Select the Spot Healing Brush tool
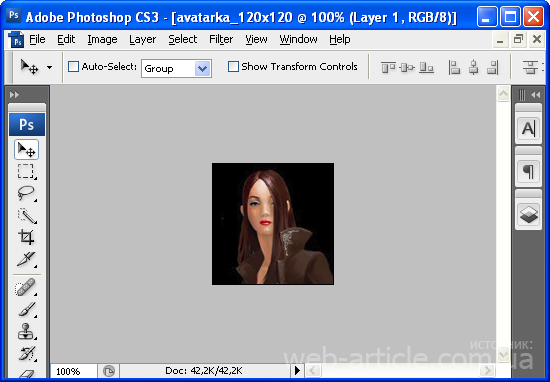This screenshot has width=550, height=382. [26, 287]
